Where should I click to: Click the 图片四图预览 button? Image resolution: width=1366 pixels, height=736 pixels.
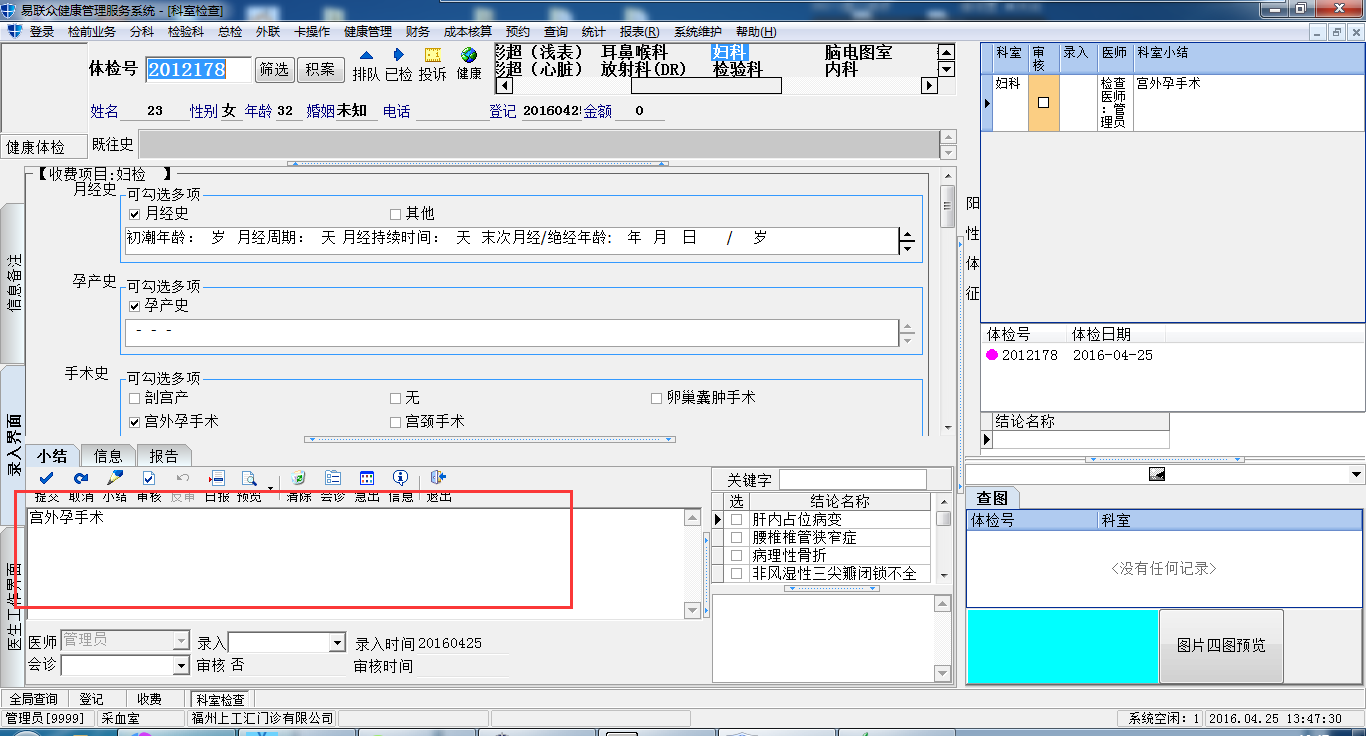[1221, 645]
